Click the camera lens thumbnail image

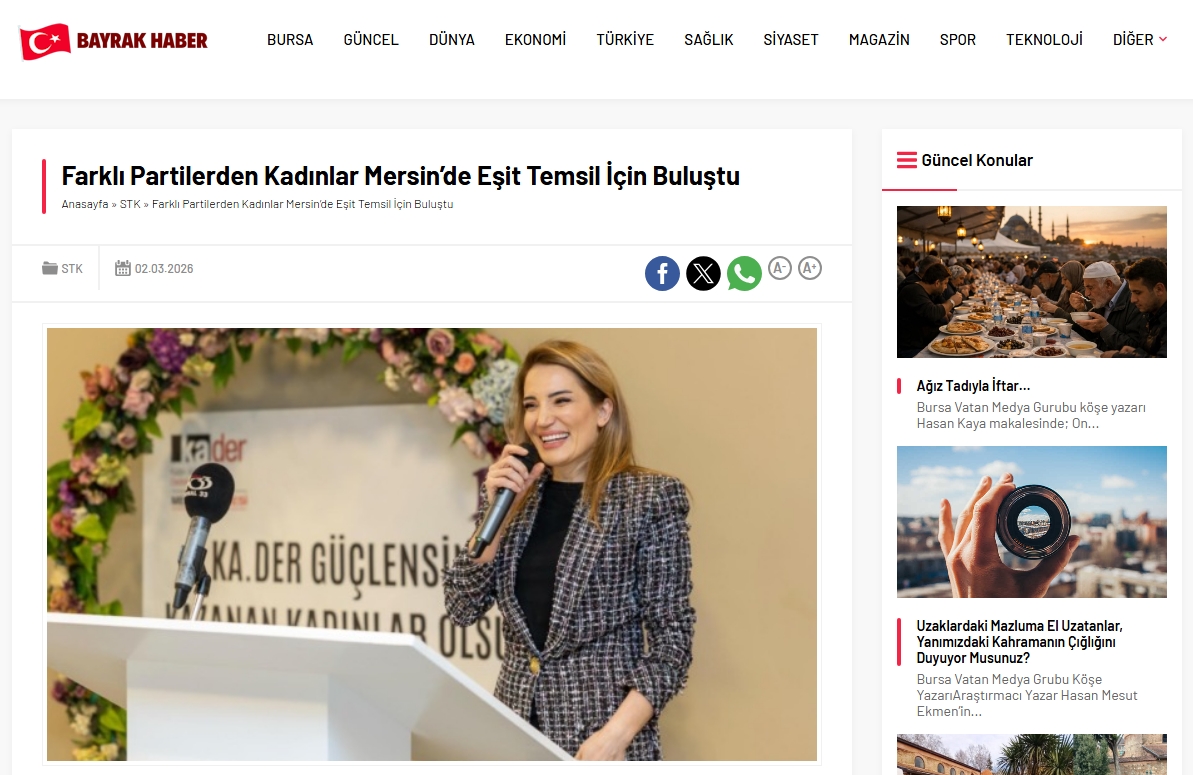pyautogui.click(x=1031, y=522)
